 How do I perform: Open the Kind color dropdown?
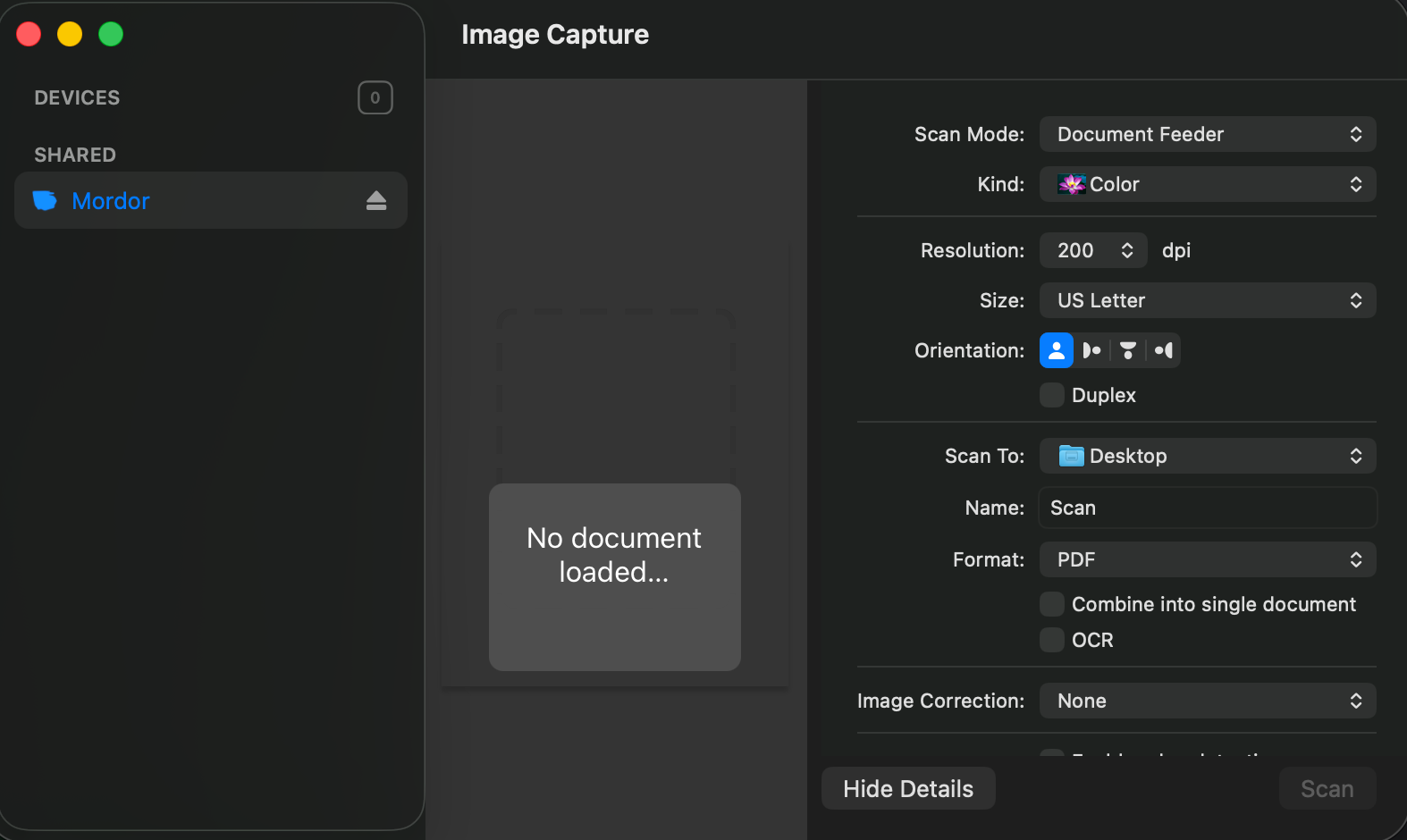[x=1207, y=184]
